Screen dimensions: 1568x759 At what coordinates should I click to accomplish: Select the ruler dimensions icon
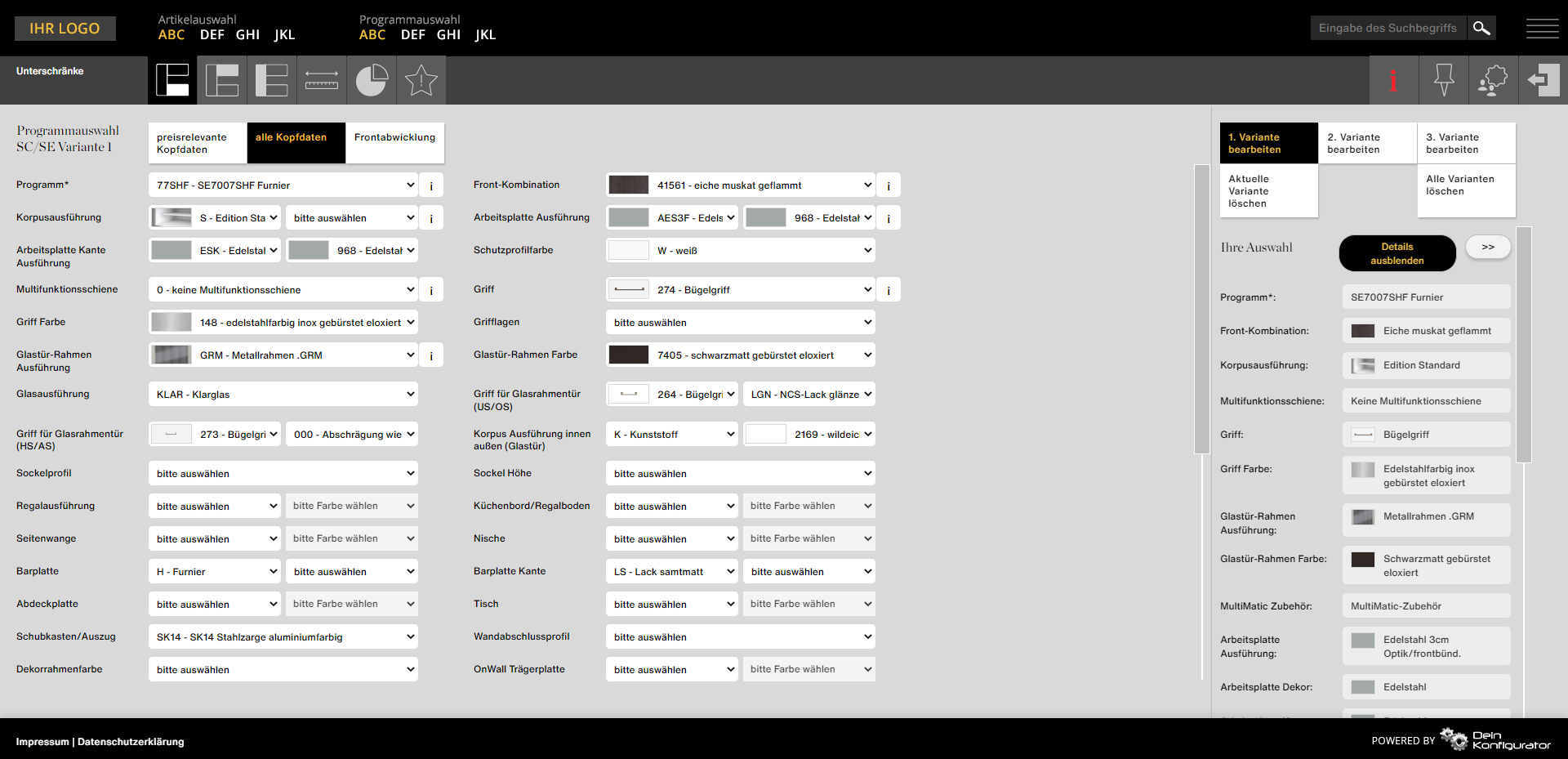coord(322,80)
